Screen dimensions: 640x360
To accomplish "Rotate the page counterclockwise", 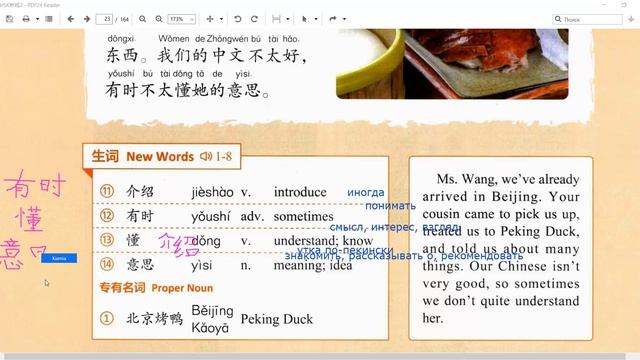I will 238,19.
